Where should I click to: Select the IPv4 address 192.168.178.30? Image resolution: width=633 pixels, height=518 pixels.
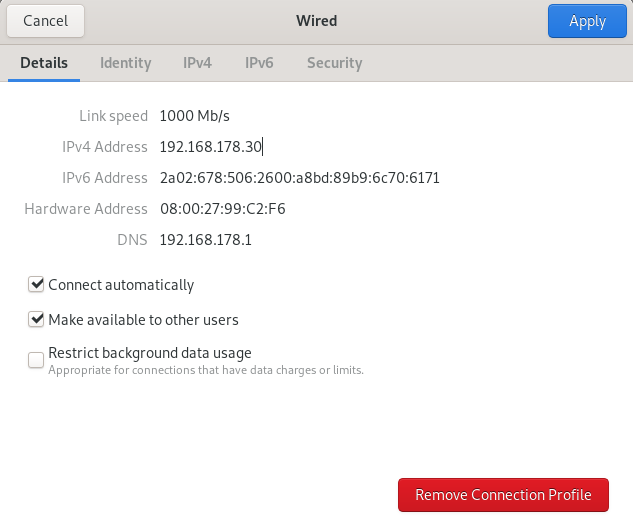(211, 147)
